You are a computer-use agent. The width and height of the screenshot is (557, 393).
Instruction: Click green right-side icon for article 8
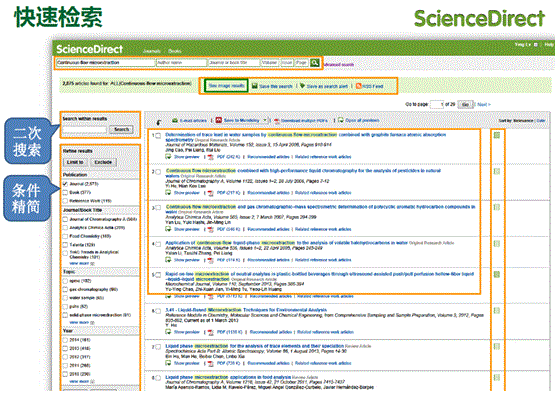[497, 377]
